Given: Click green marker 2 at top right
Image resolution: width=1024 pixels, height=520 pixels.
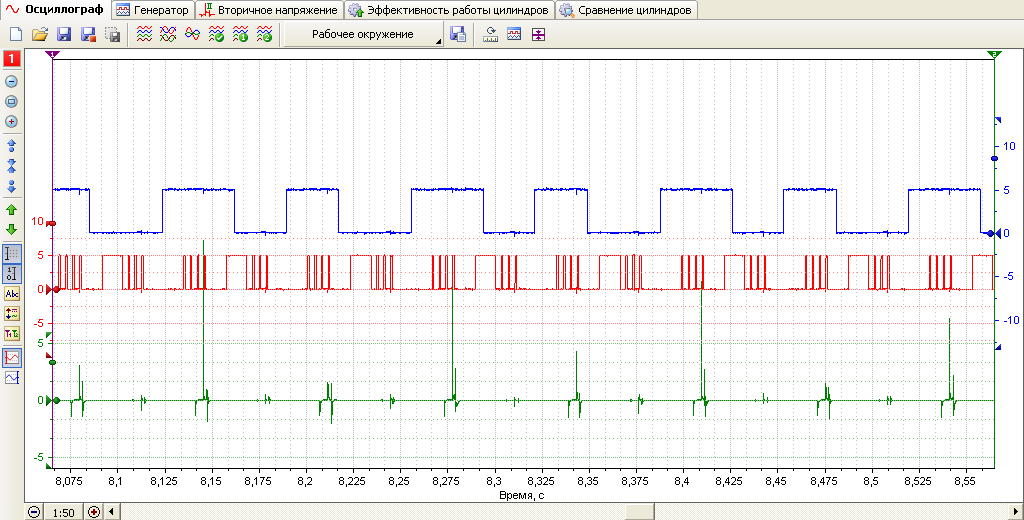Looking at the screenshot, I should point(994,55).
